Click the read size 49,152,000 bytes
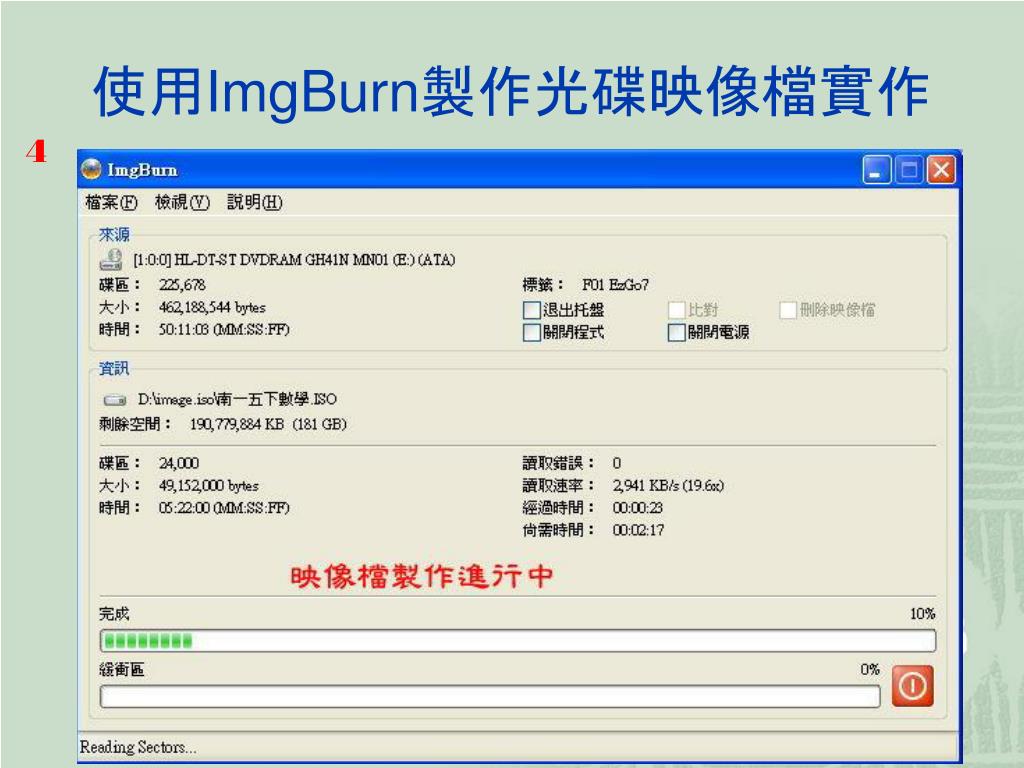This screenshot has height=768, width=1024. [209, 486]
